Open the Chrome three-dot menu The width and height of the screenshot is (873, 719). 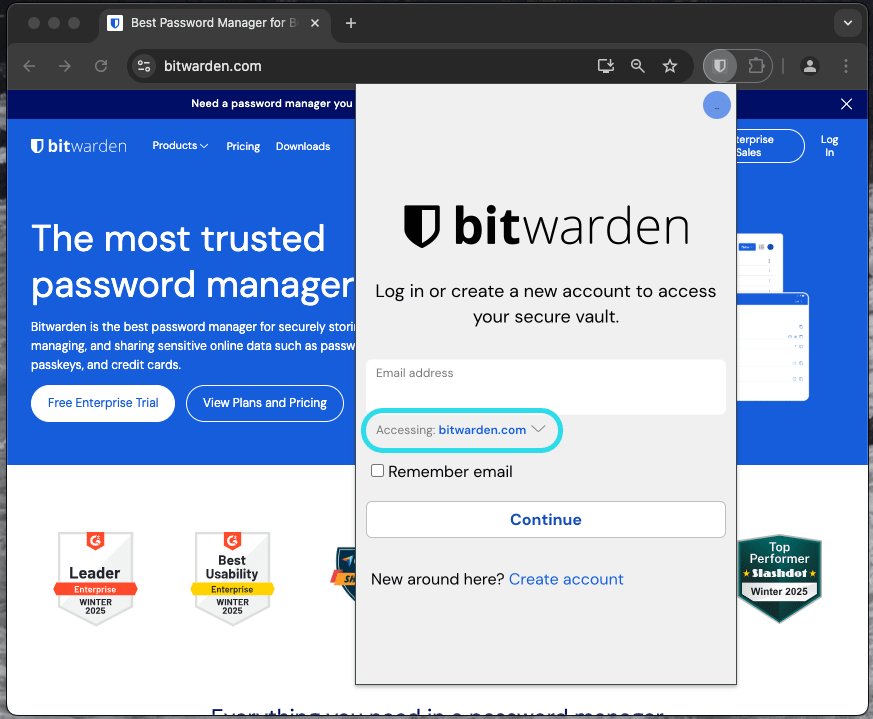[x=846, y=65]
